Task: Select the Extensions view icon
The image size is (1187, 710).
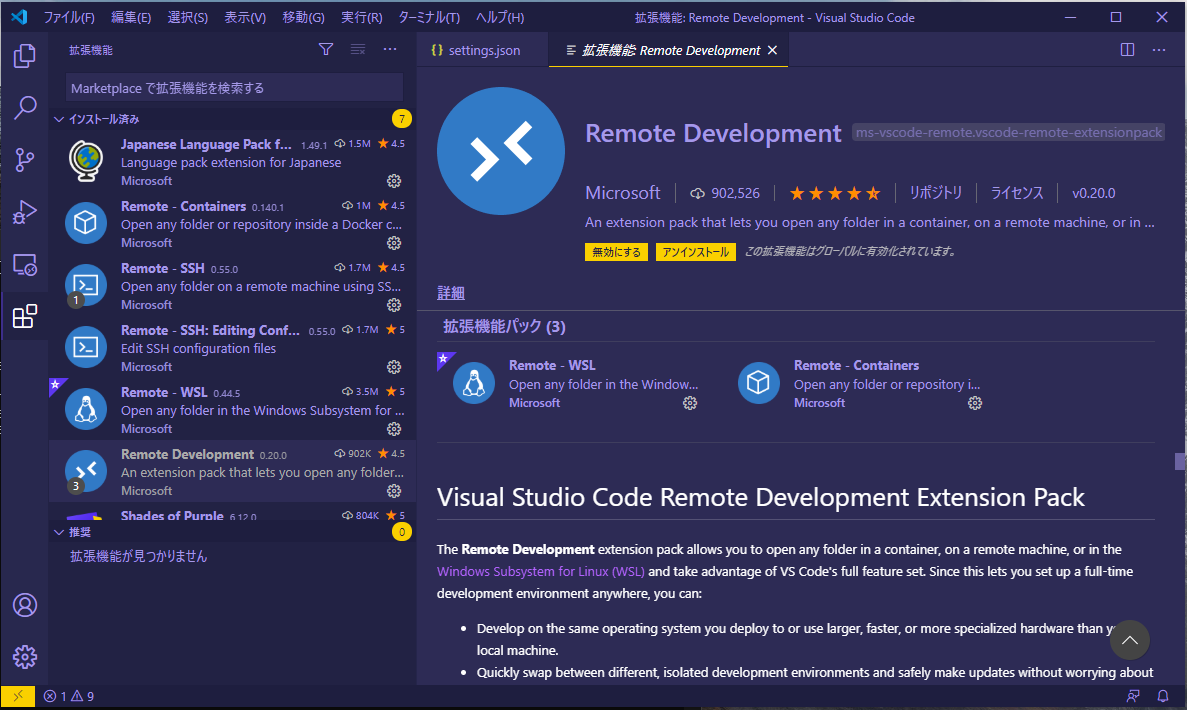Action: [x=24, y=316]
